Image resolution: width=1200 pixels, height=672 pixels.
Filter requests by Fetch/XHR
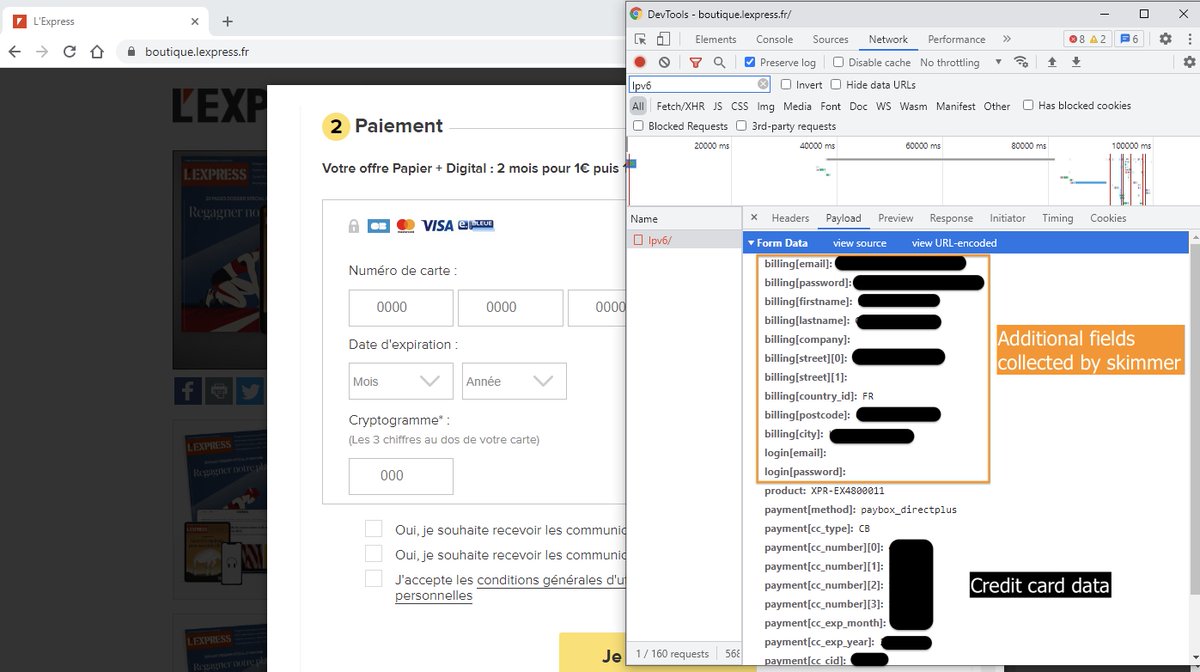click(680, 106)
